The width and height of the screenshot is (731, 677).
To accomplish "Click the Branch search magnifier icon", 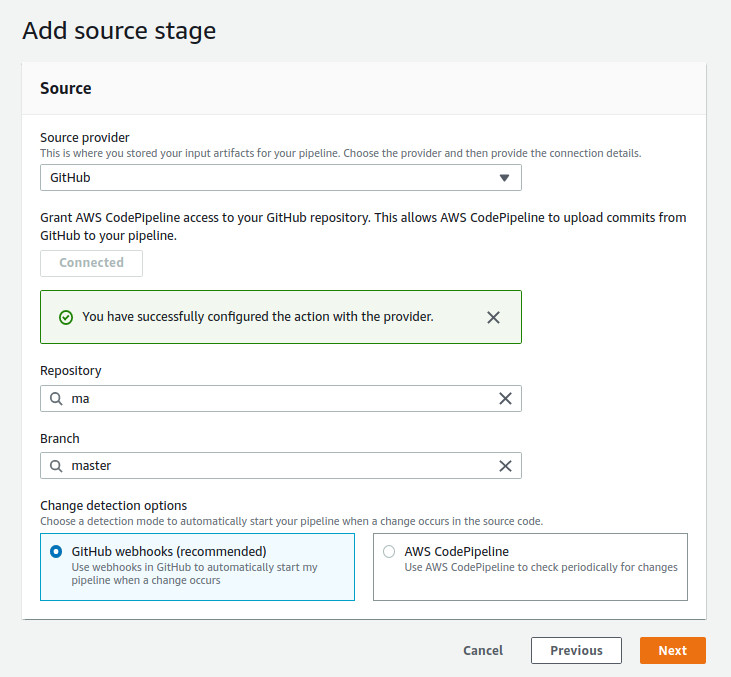I will pyautogui.click(x=56, y=466).
